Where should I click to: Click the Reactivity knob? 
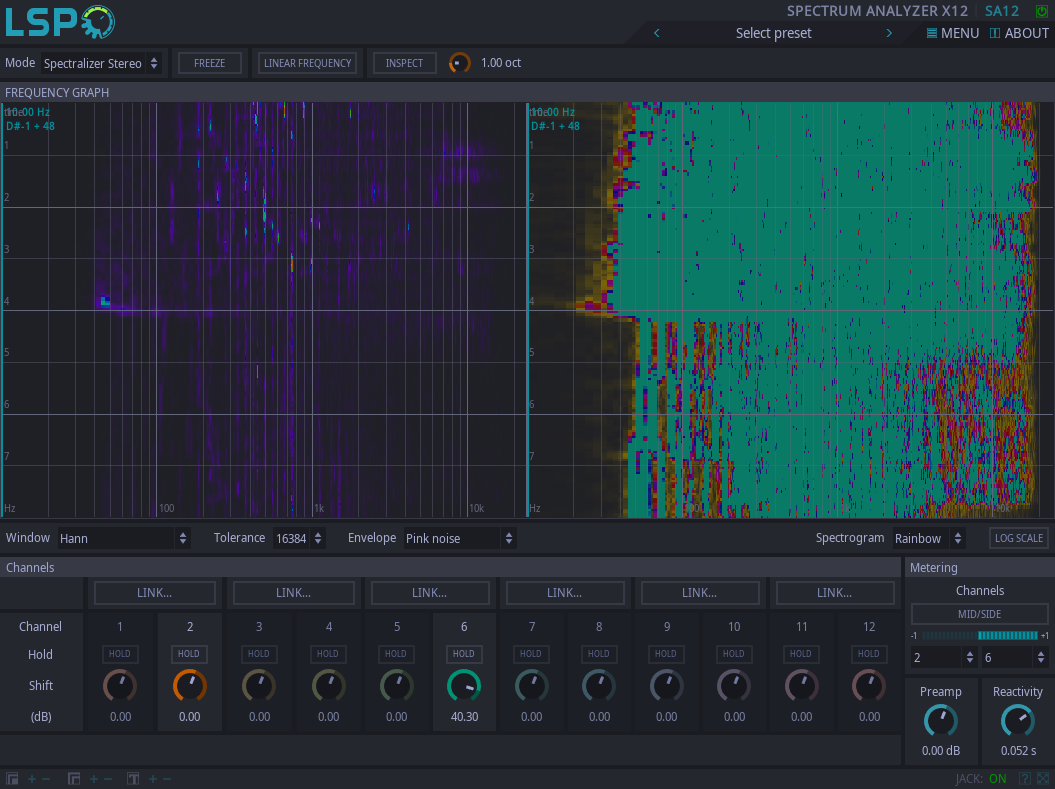point(1017,720)
